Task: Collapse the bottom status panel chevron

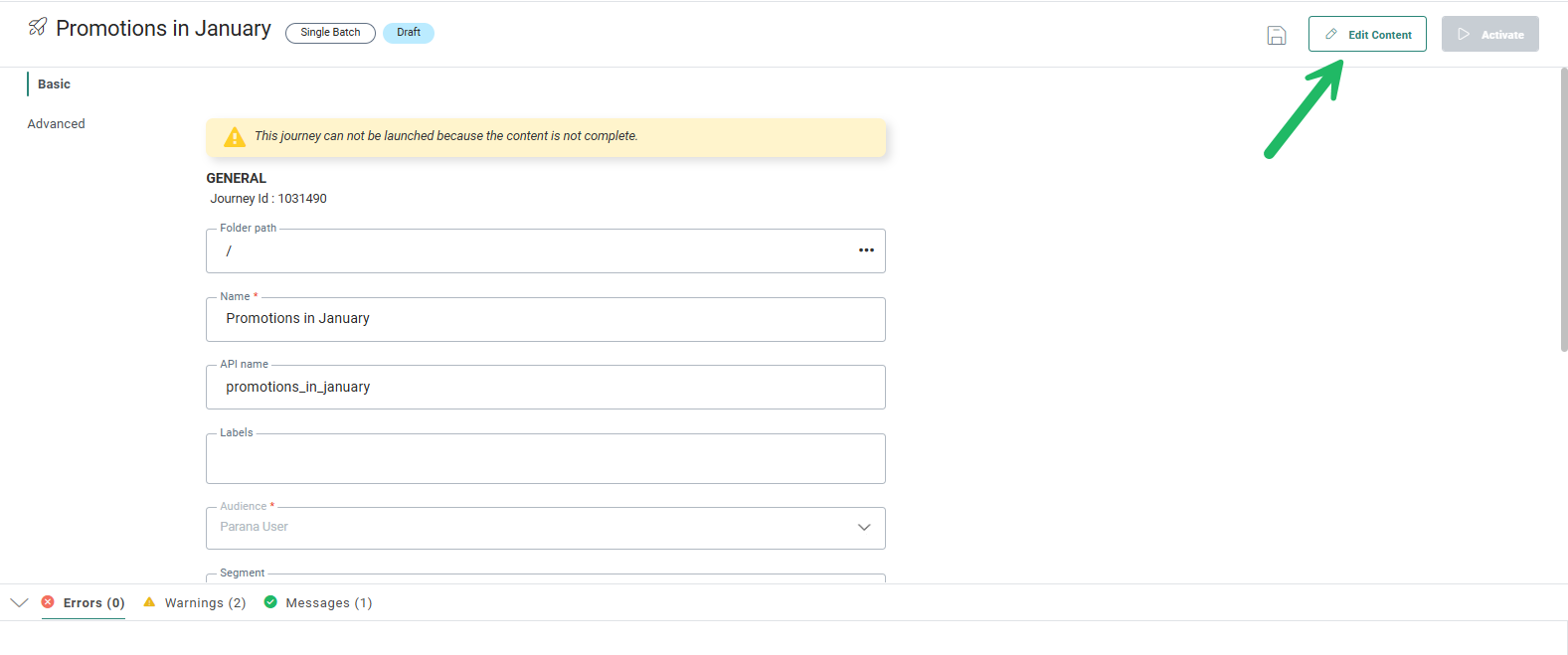Action: click(19, 602)
